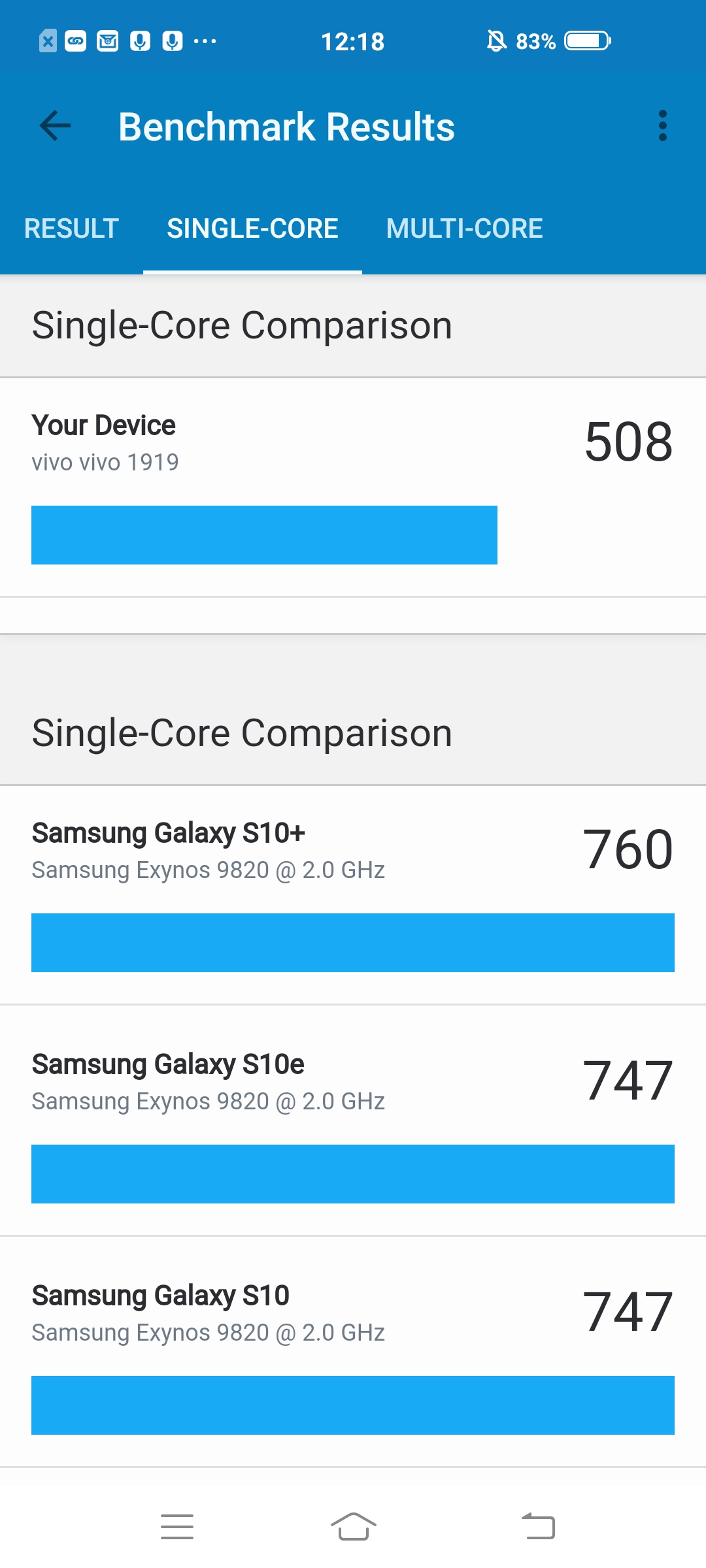Tap the three-dots more notifications icon
This screenshot has width=706, height=1568.
pyautogui.click(x=205, y=41)
